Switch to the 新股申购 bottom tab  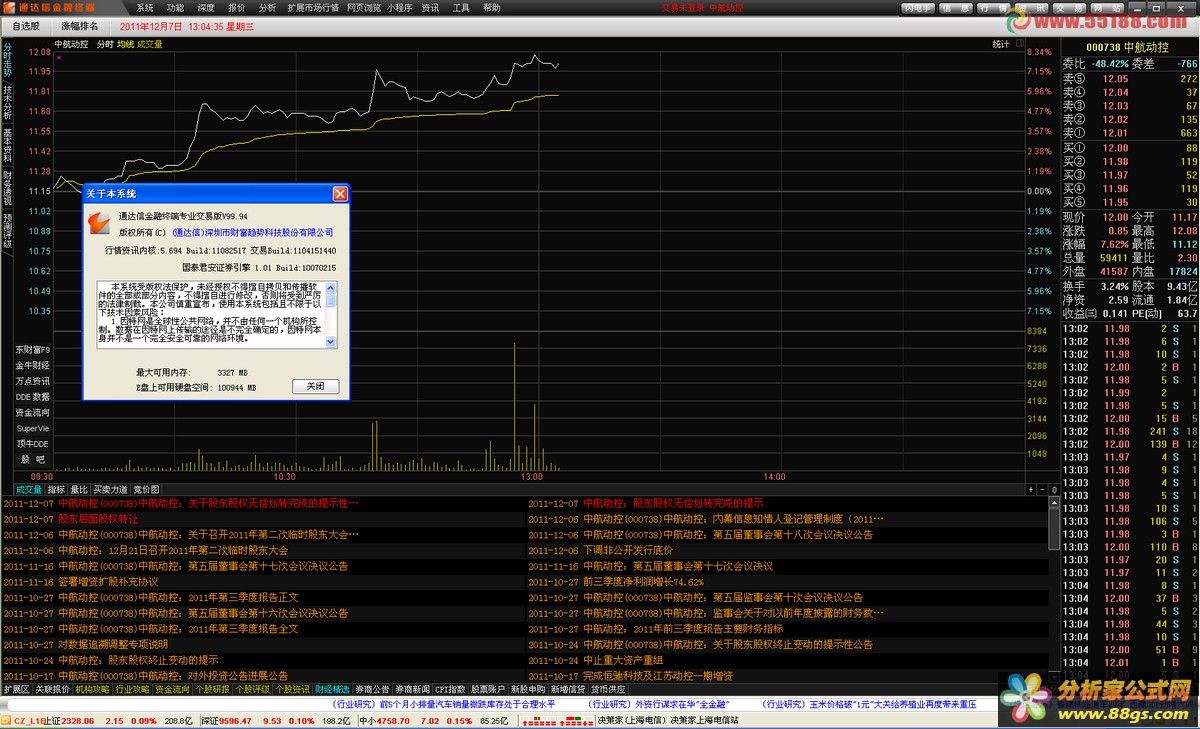pyautogui.click(x=527, y=690)
